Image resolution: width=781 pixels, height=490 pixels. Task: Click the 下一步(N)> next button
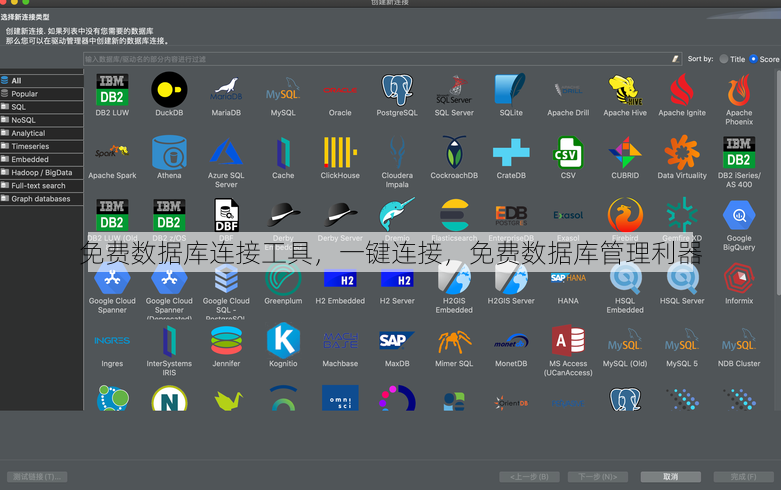pos(598,477)
